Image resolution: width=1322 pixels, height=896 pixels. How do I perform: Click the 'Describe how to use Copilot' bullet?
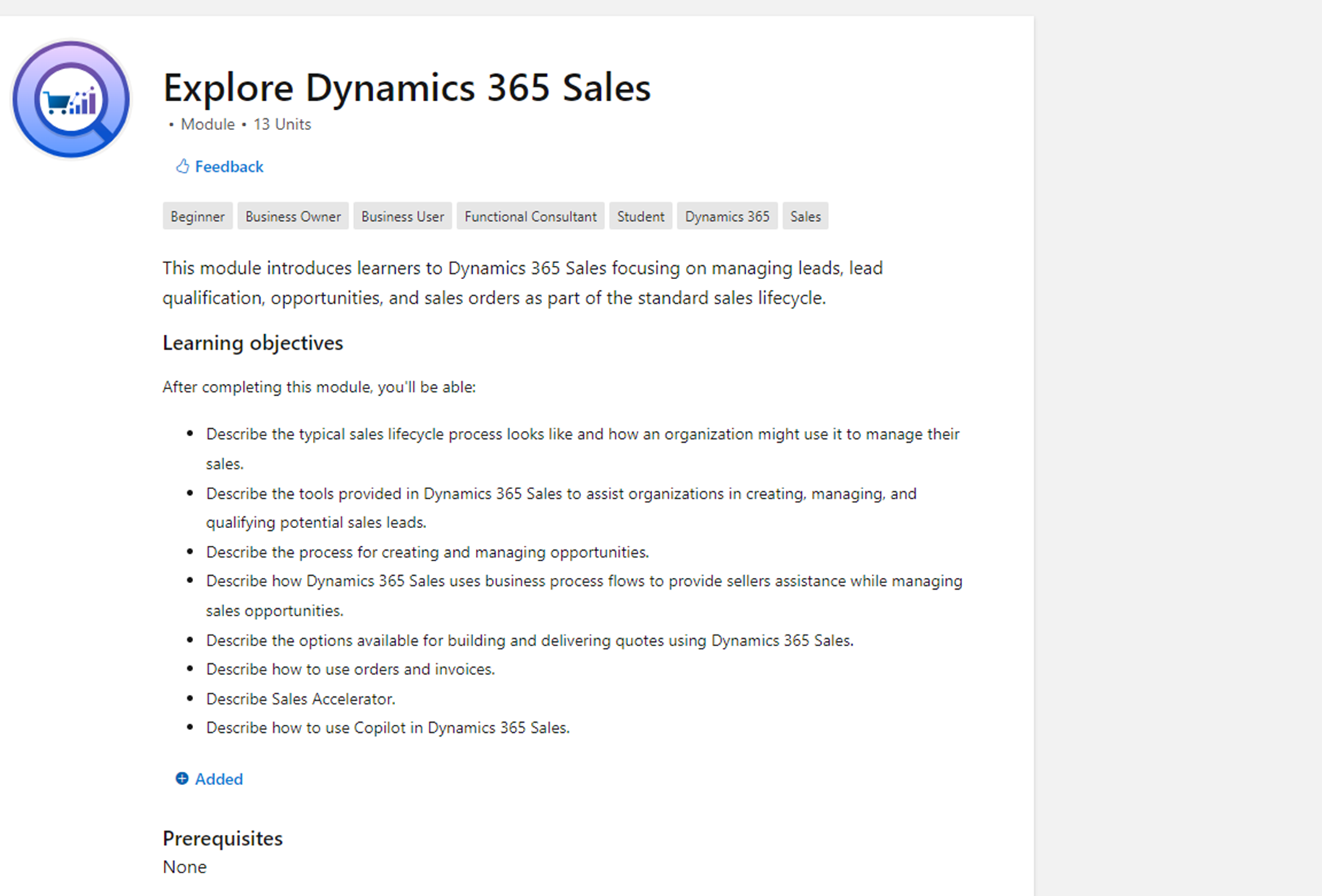coord(388,728)
